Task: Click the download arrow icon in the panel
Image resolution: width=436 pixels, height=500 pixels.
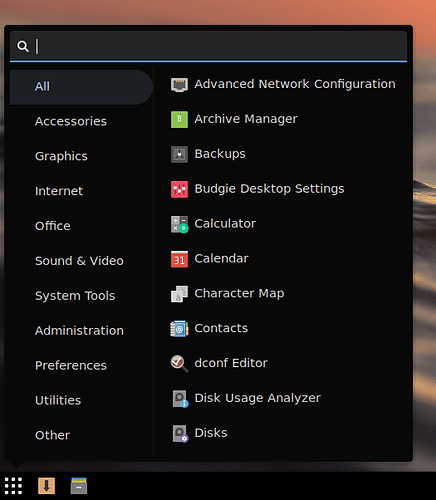Action: tap(46, 486)
